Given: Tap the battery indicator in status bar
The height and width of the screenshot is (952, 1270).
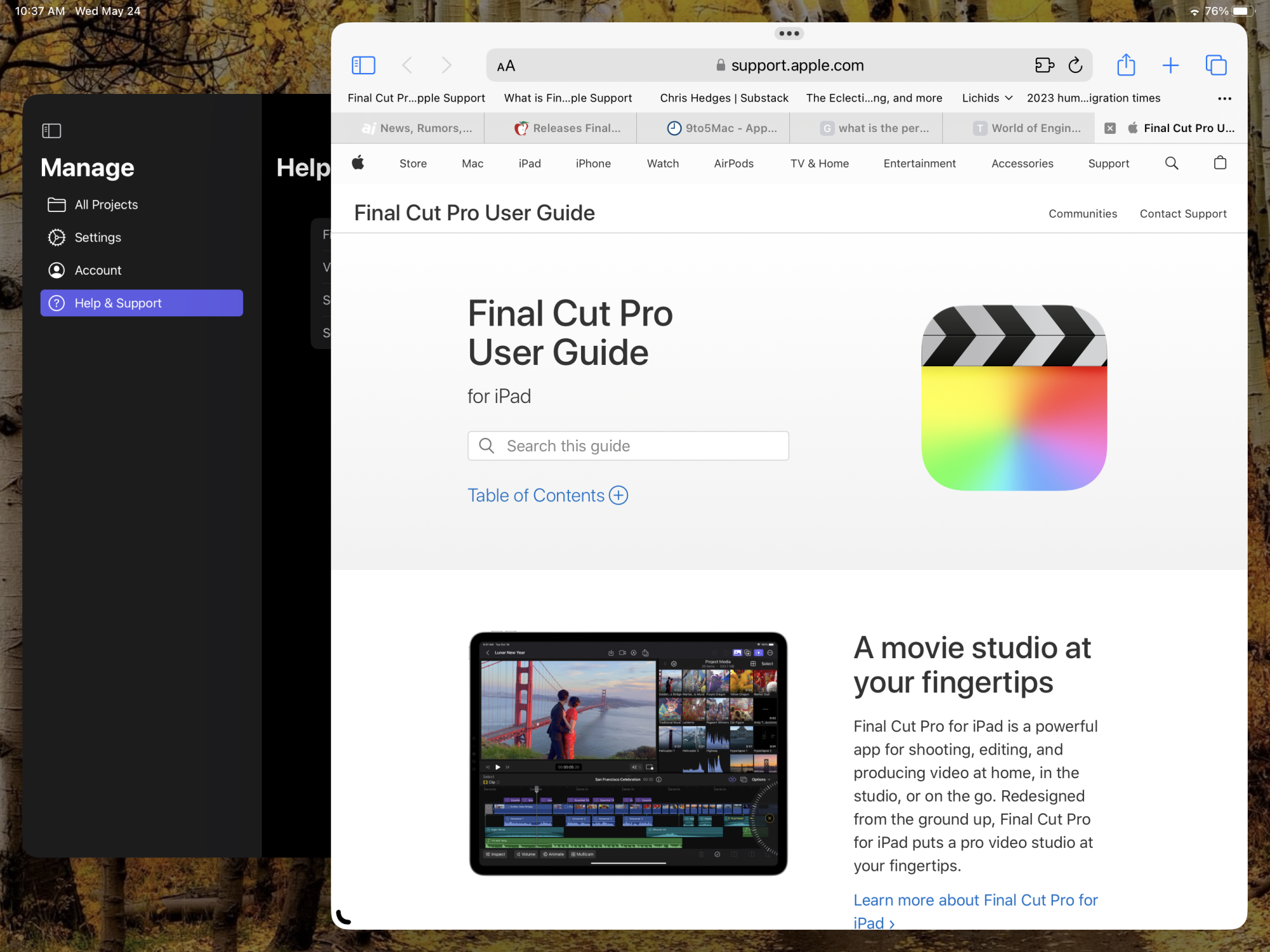Looking at the screenshot, I should click(x=1242, y=11).
